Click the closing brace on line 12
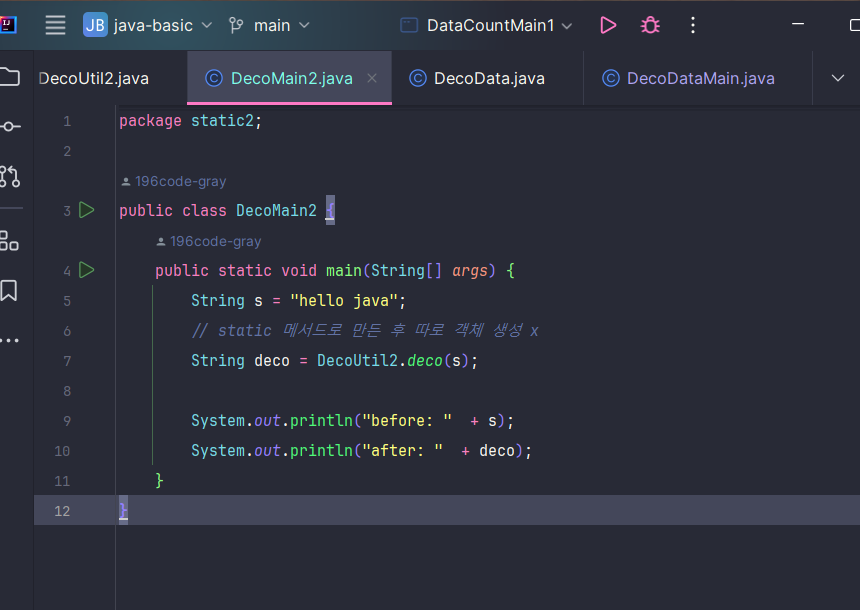Screen dimensions: 860x610 coord(123,510)
